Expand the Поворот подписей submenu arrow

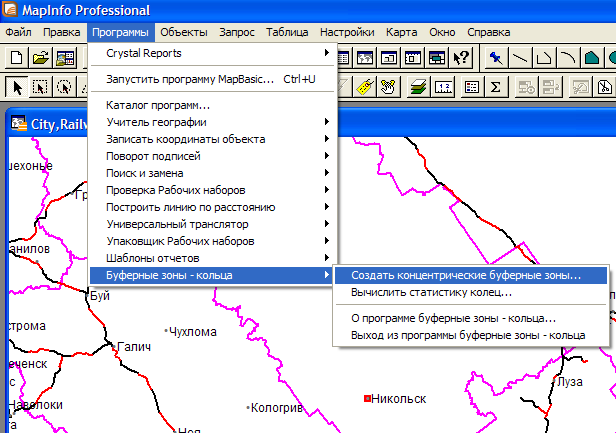(x=326, y=156)
